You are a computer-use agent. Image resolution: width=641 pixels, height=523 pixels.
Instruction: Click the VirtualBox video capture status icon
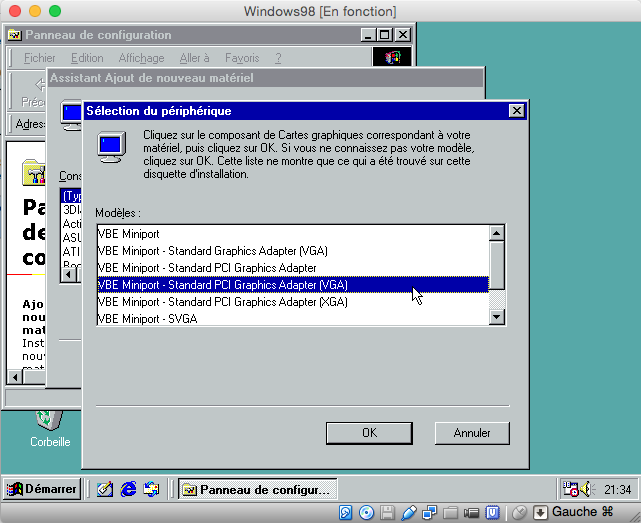point(471,513)
